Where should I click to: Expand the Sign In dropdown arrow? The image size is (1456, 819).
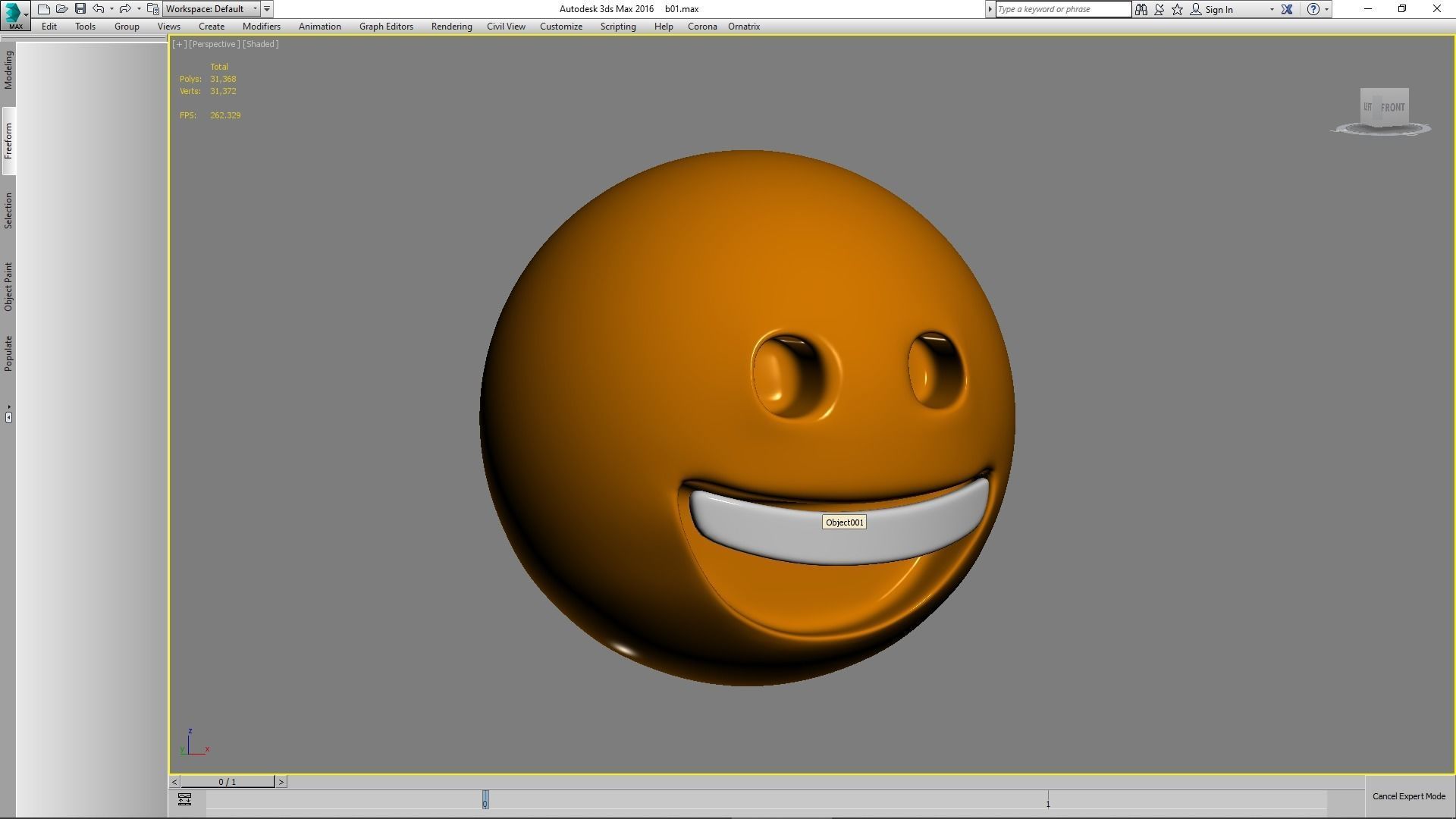pyautogui.click(x=1272, y=9)
